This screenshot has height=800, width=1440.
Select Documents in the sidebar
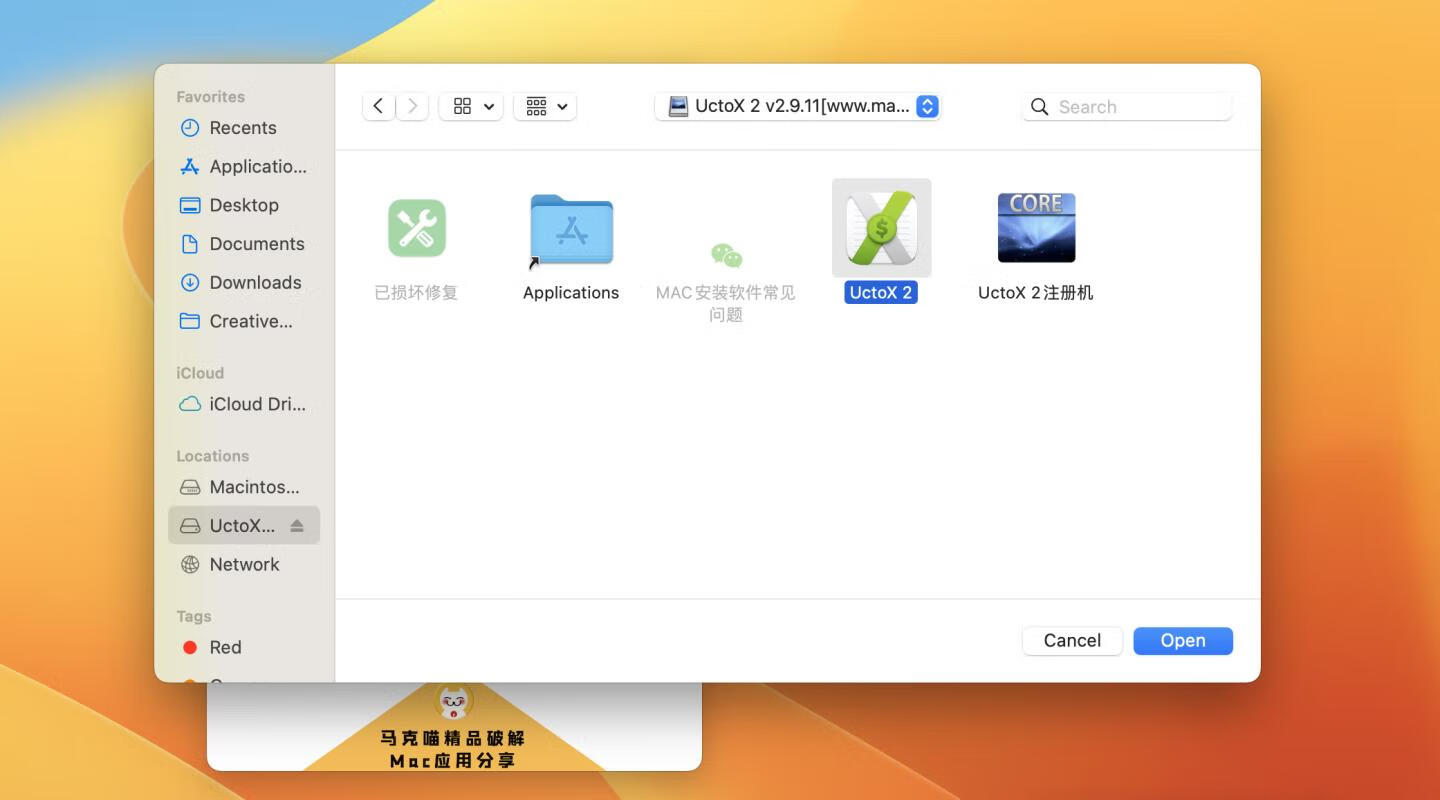257,244
